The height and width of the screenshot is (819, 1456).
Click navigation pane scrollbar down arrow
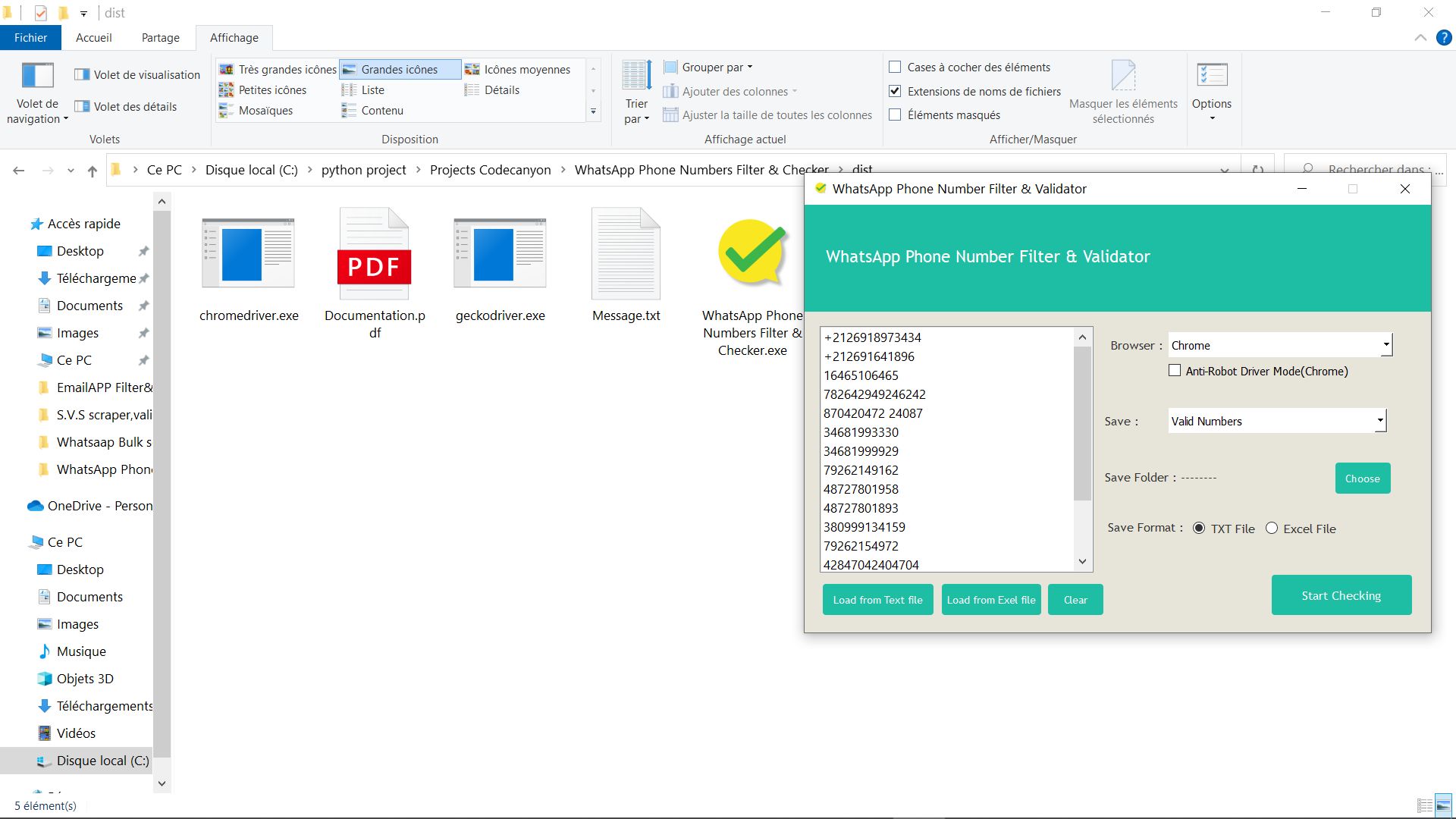pyautogui.click(x=162, y=783)
